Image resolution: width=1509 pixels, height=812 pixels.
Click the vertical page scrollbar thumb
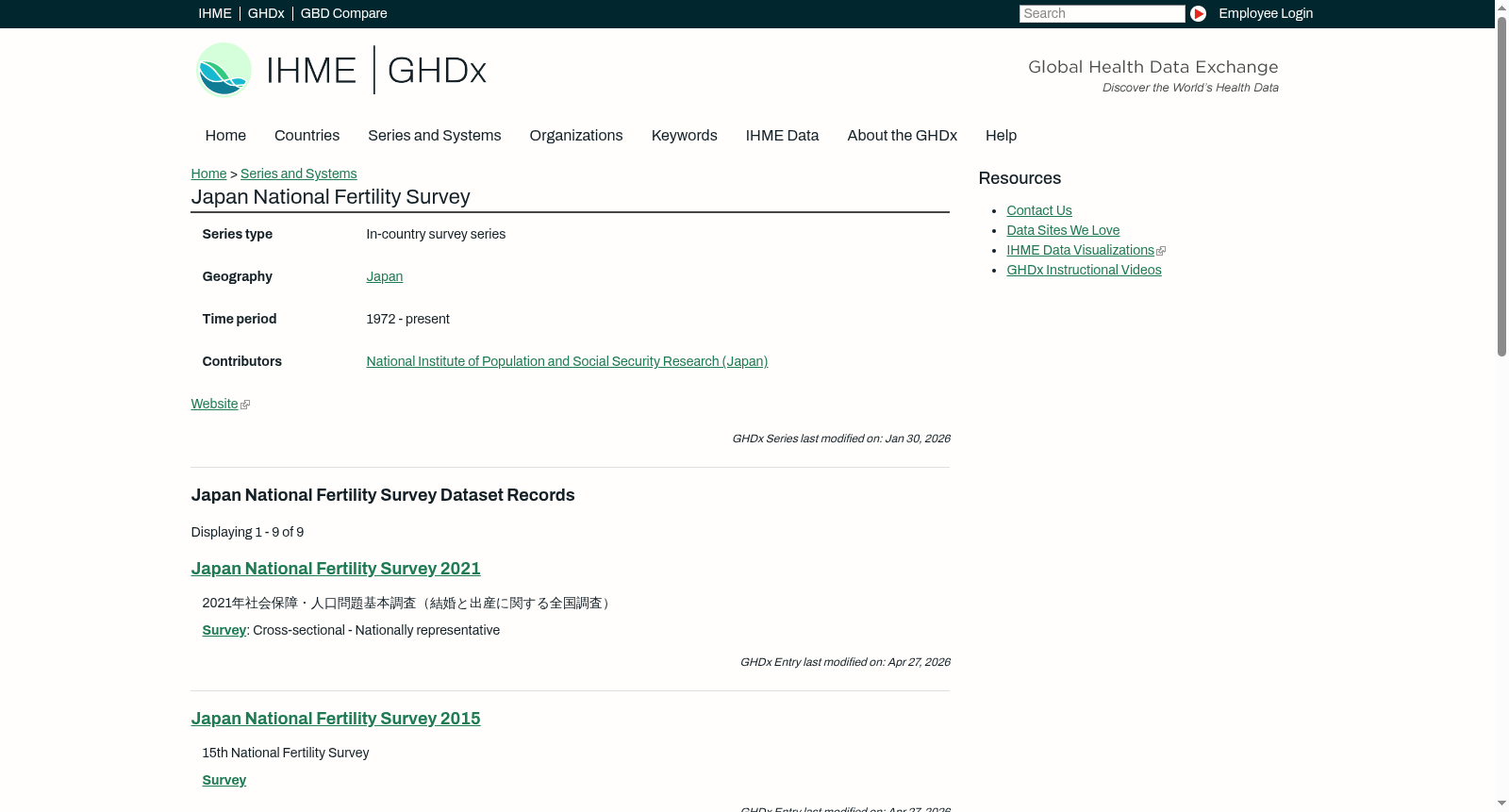tap(1501, 186)
